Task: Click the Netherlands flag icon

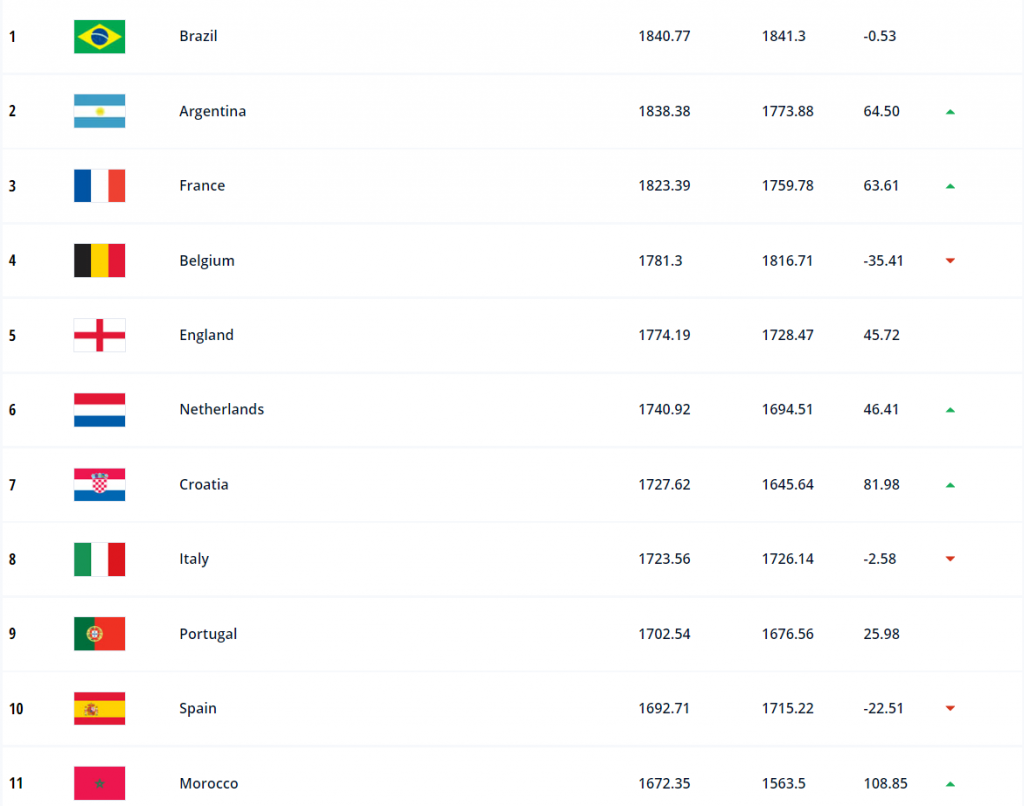Action: coord(99,410)
